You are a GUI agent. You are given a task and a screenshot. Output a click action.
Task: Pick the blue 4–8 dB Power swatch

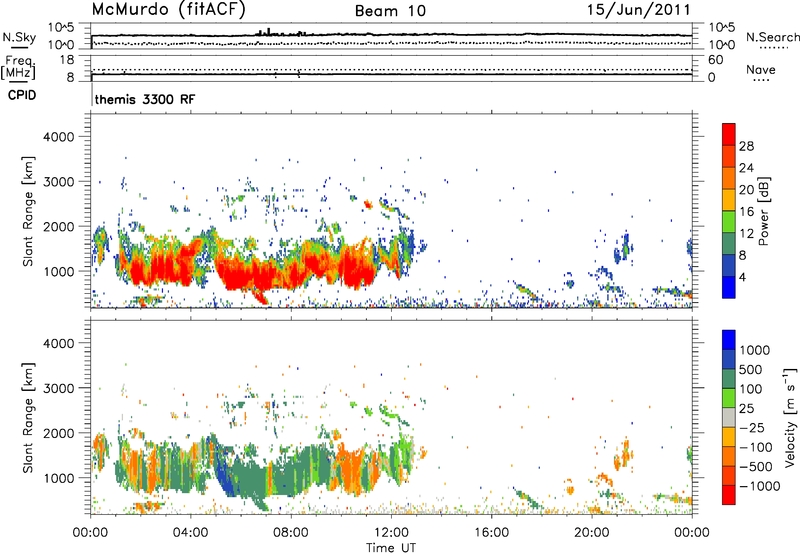point(729,265)
